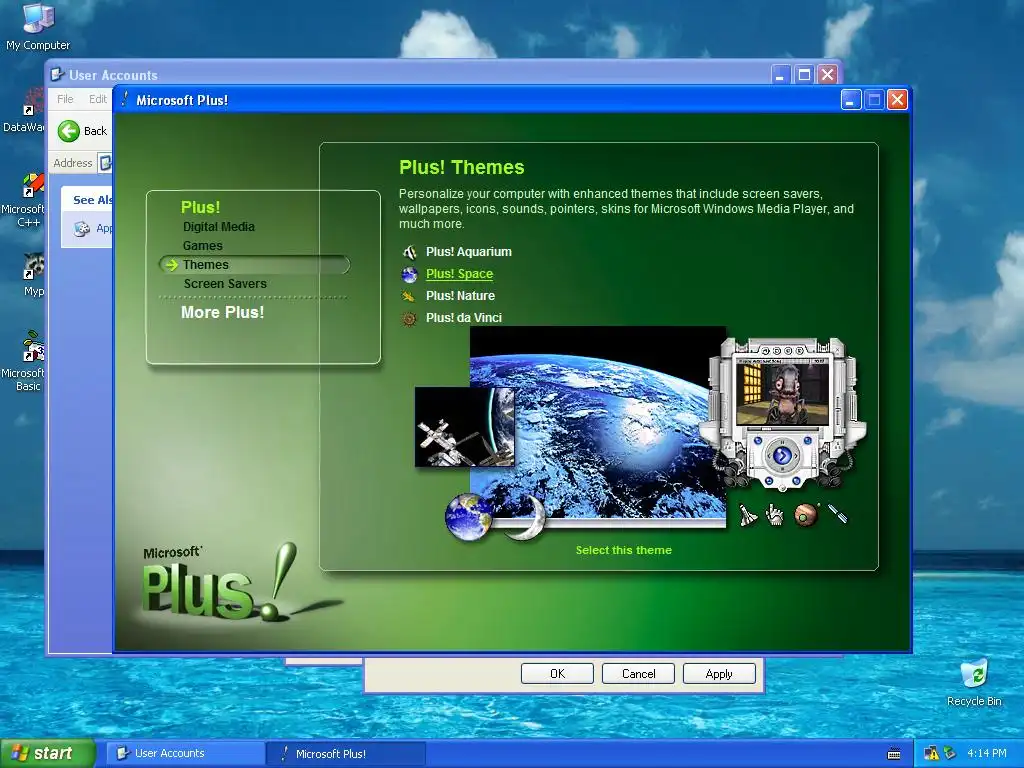Click Back in User Accounts window

(82, 131)
